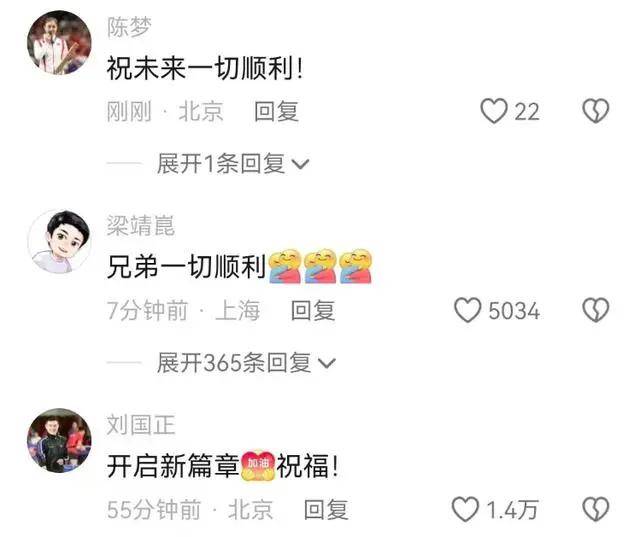Screen dimensions: 640x537
Task: Select comment text 开启新篇章 祝福!
Action: (x=222, y=466)
